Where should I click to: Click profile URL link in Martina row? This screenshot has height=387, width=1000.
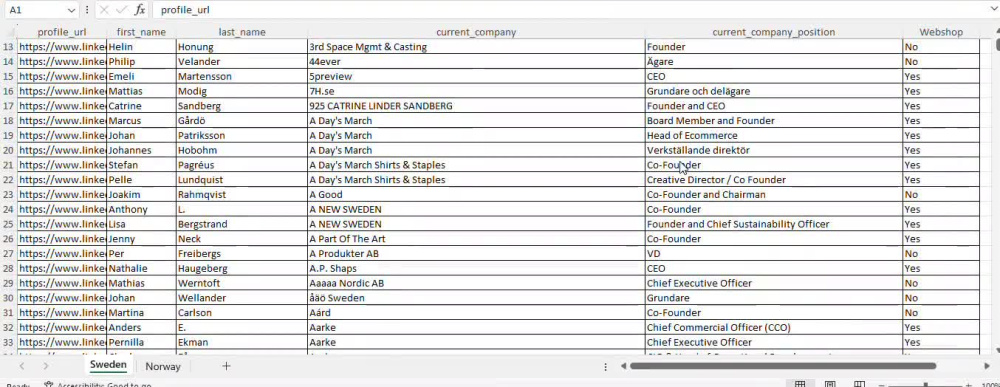pos(62,312)
